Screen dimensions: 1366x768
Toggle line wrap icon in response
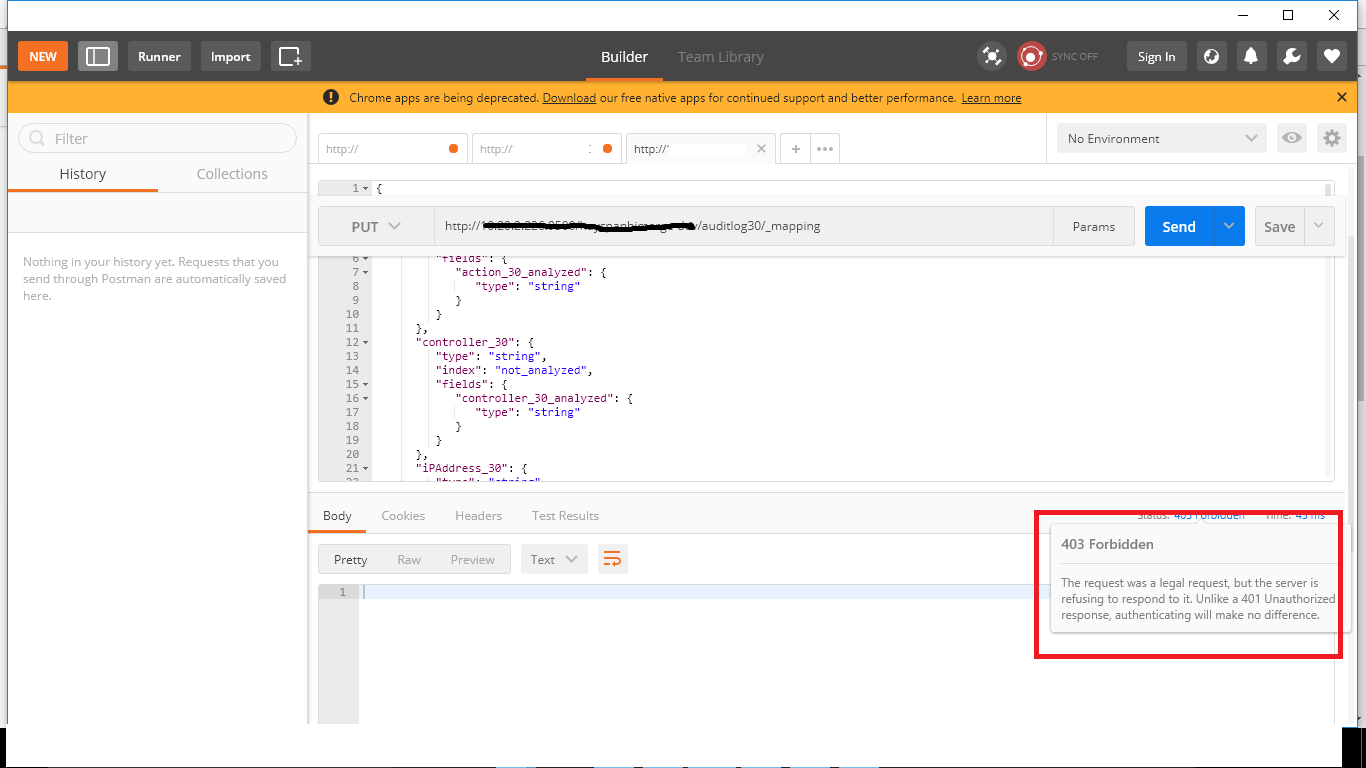(612, 559)
